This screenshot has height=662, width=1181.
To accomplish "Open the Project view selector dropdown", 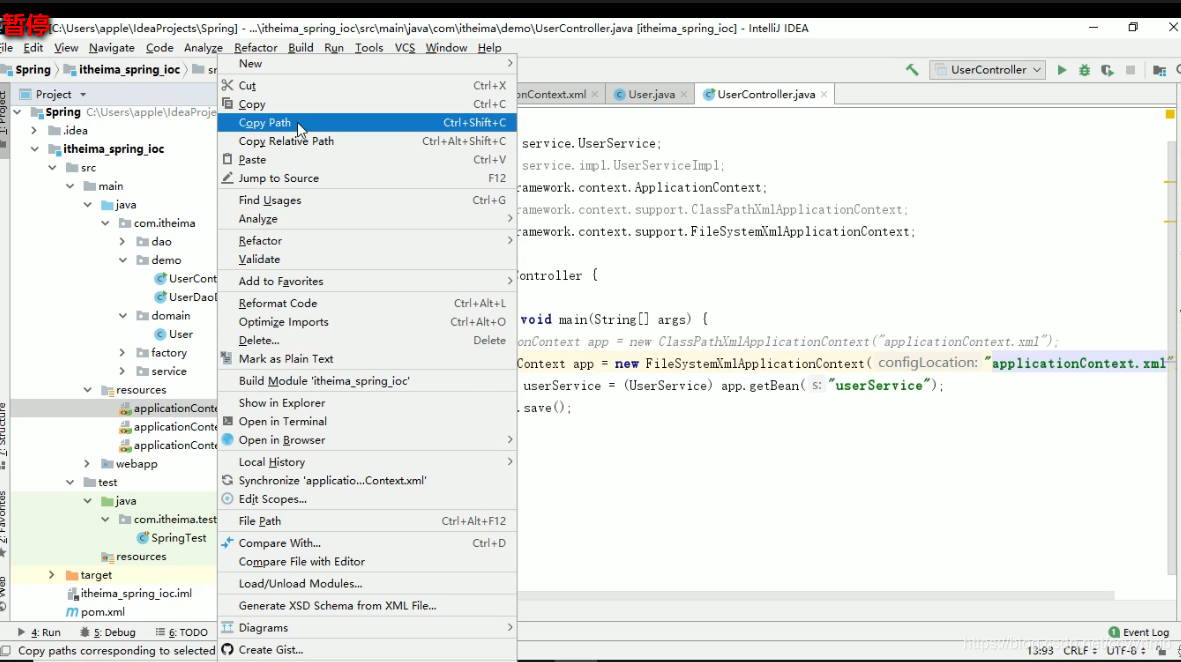I will [83, 94].
